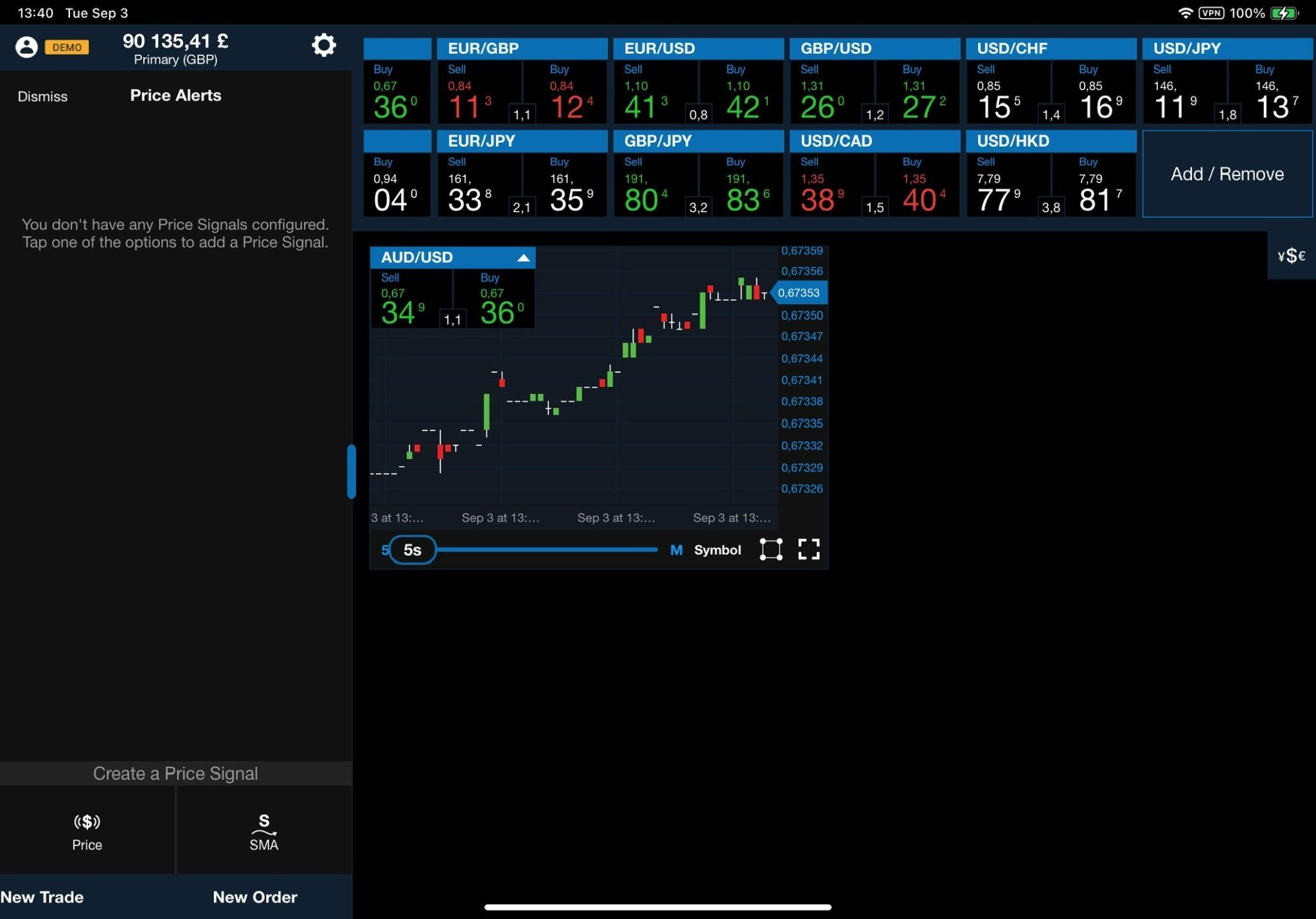Create a Price signal alert

pos(87,831)
